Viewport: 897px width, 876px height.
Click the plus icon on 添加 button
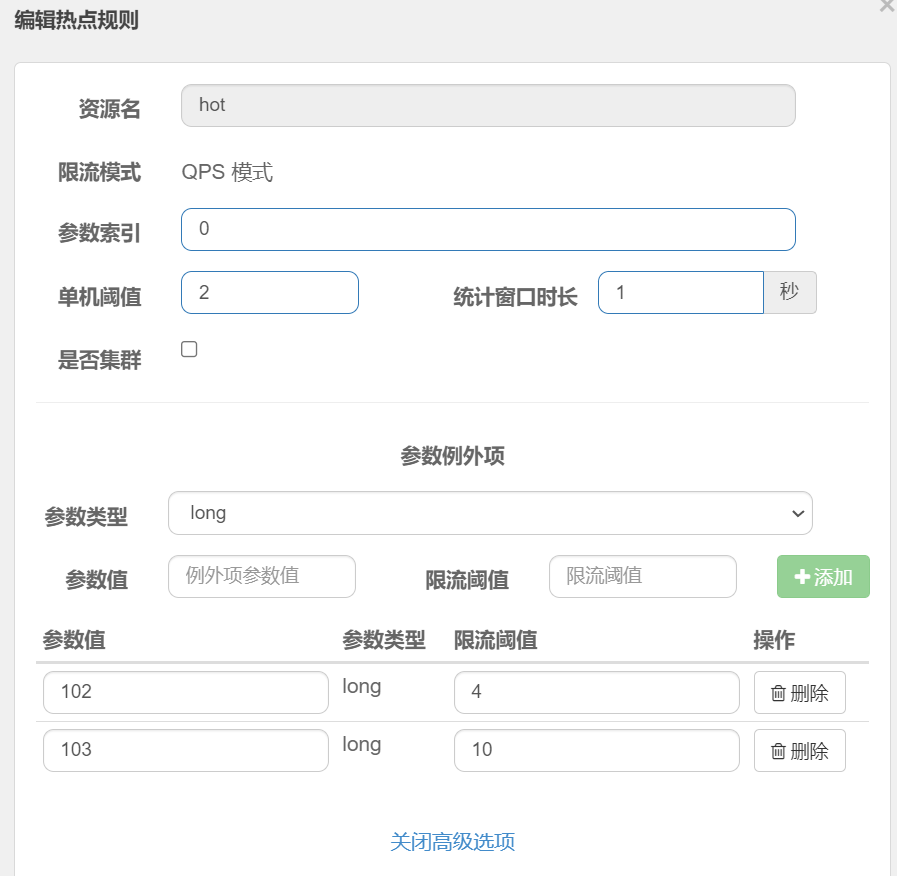[802, 577]
